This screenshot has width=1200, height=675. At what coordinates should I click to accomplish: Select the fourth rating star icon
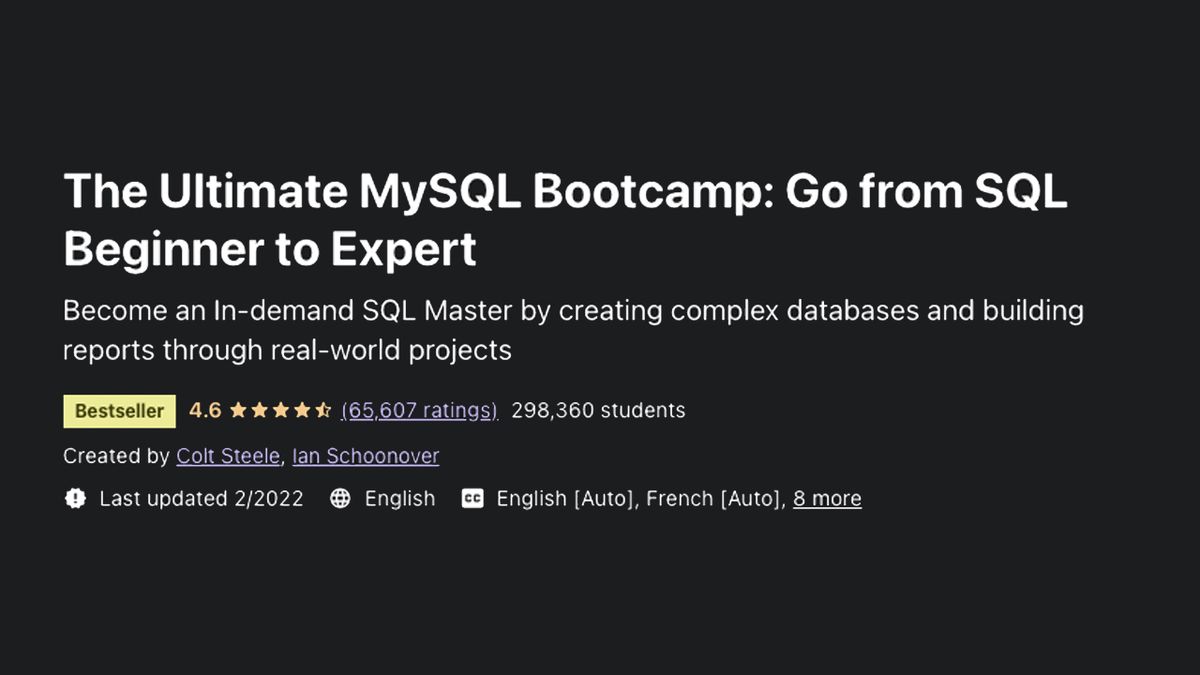pyautogui.click(x=303, y=410)
